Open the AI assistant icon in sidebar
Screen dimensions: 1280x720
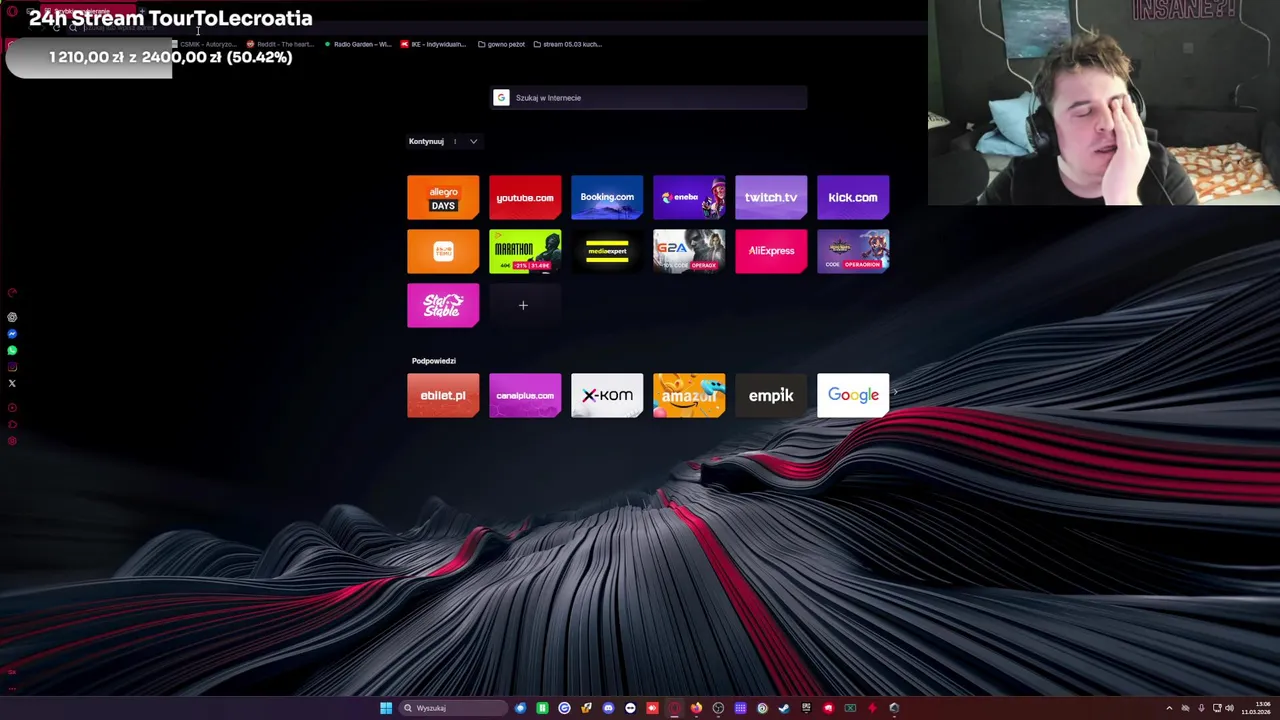click(12, 317)
